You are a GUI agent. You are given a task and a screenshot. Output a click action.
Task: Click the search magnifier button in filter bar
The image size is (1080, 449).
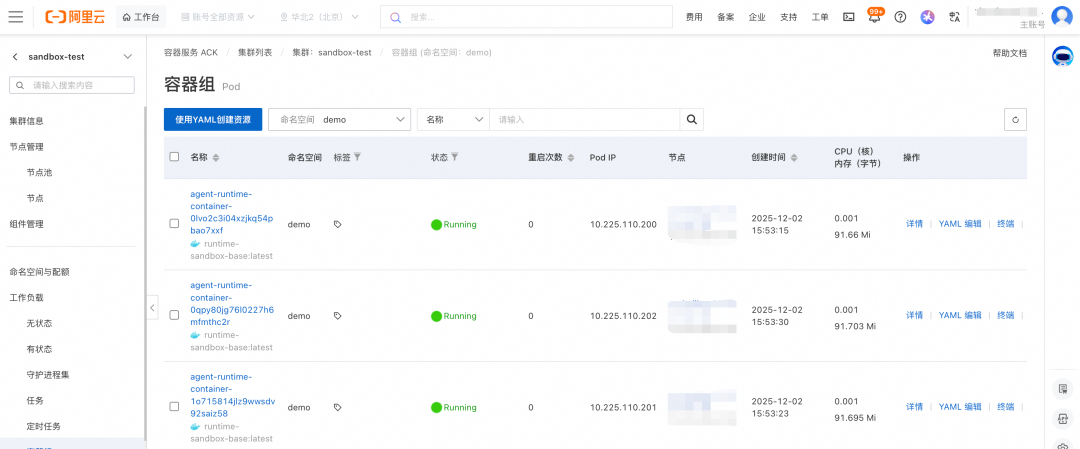[x=692, y=119]
